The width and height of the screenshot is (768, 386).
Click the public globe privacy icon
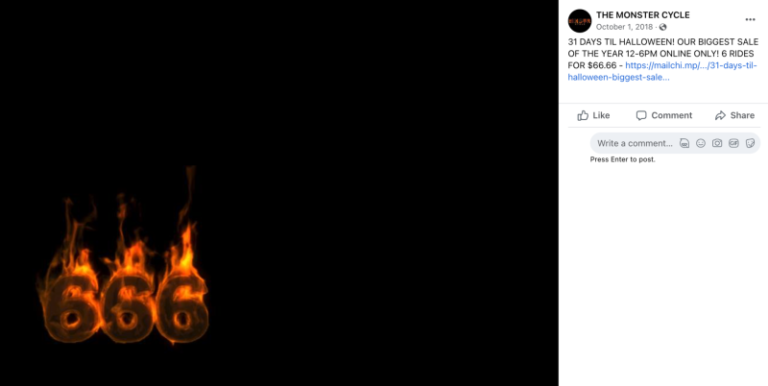[x=663, y=27]
